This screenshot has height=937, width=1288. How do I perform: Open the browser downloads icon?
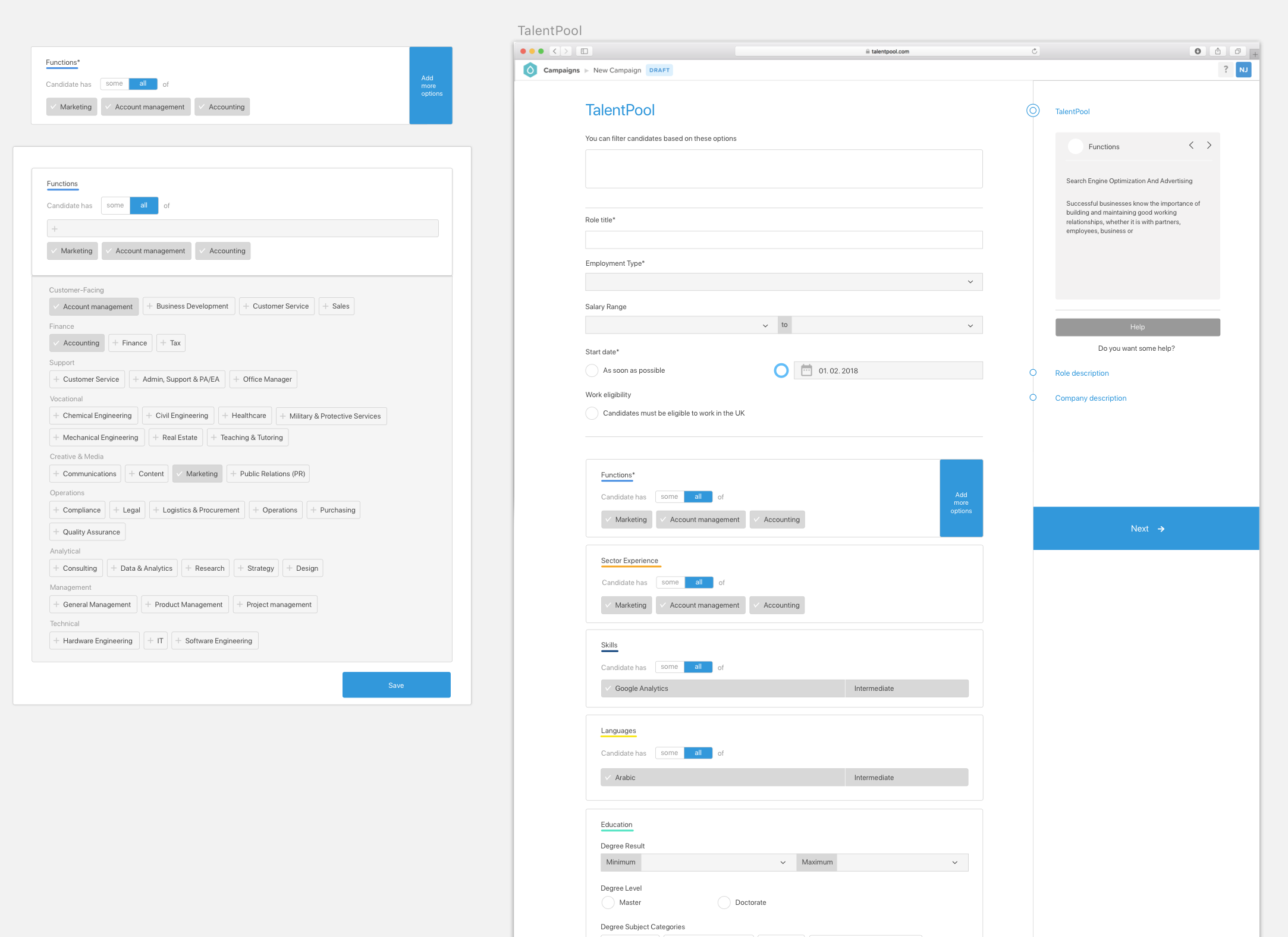pos(1198,51)
